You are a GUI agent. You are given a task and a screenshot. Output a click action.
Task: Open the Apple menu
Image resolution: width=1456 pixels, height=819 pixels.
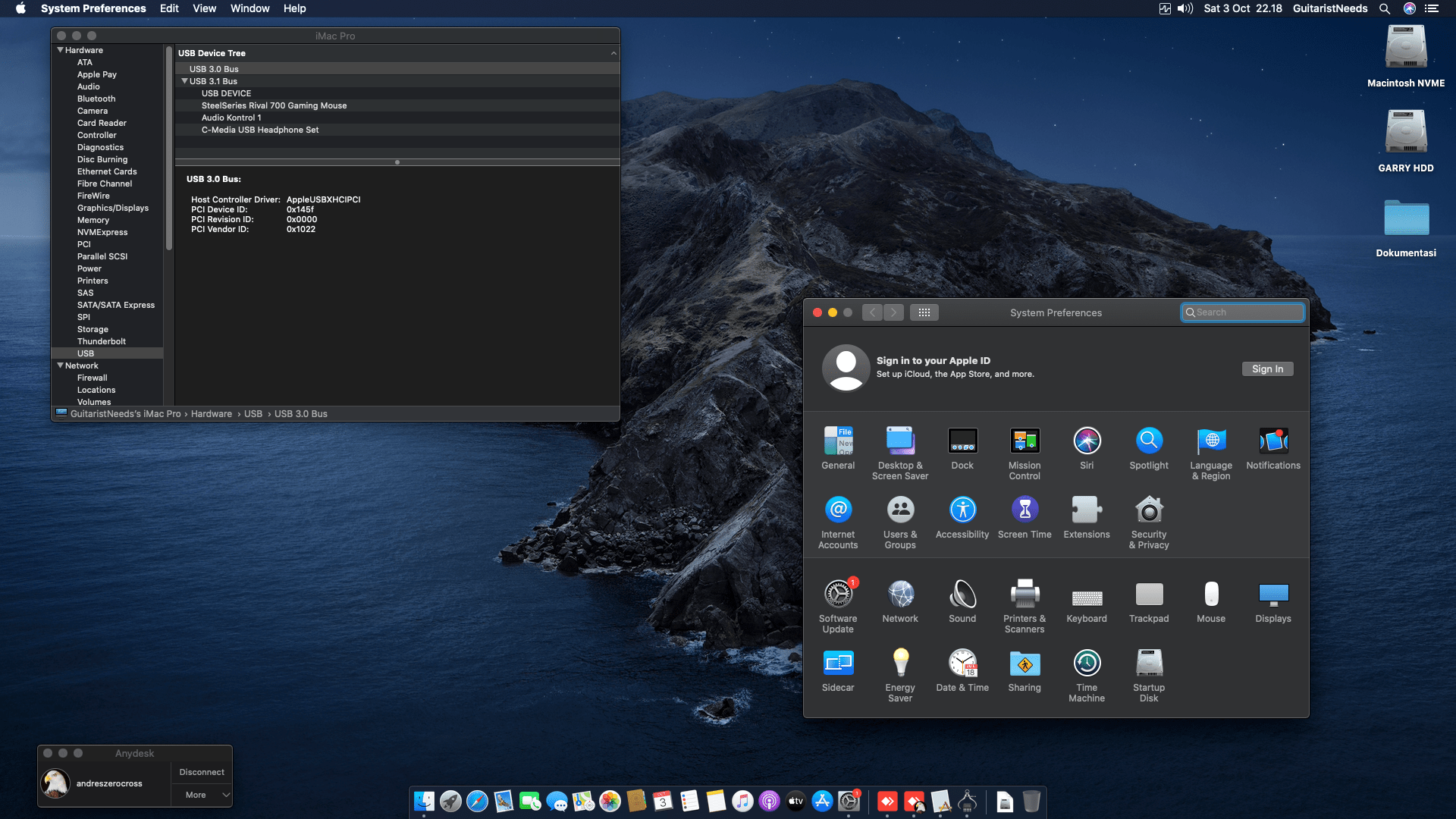pos(20,8)
